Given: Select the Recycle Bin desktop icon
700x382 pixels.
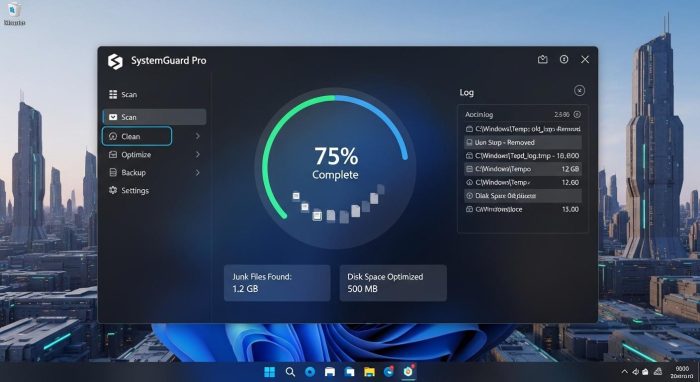Looking at the screenshot, I should click(14, 13).
